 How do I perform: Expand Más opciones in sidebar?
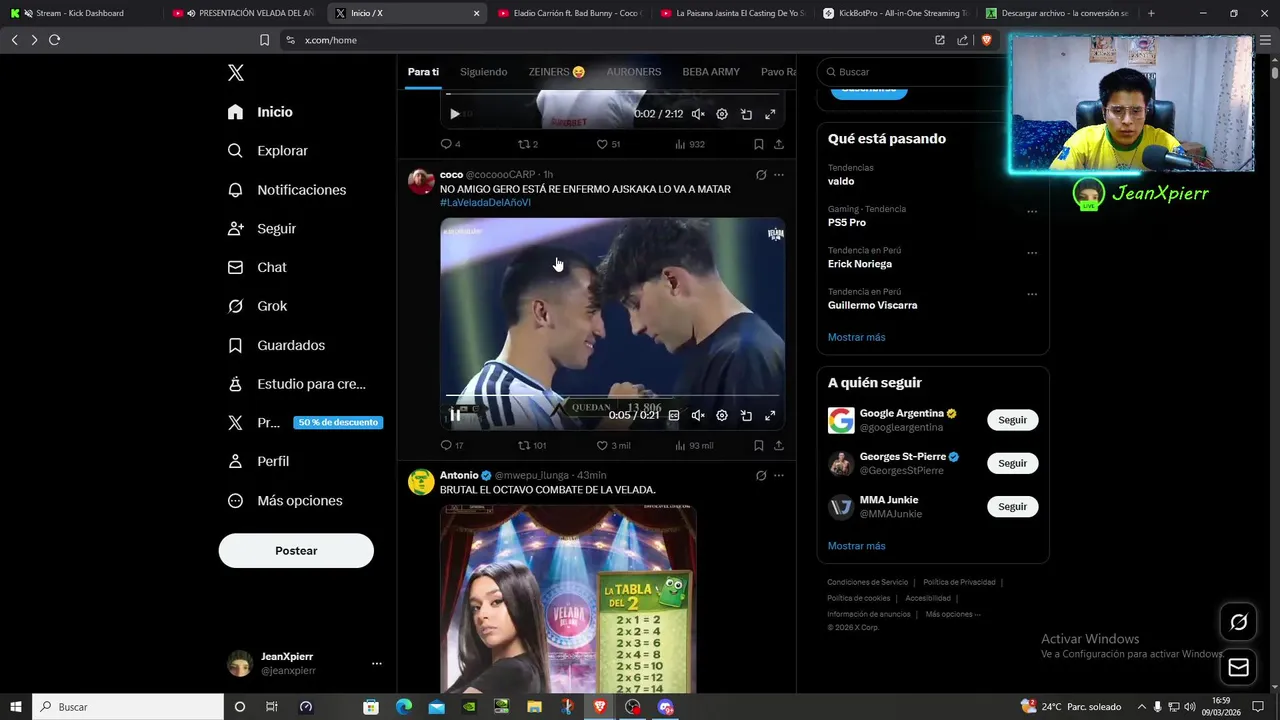(x=285, y=501)
